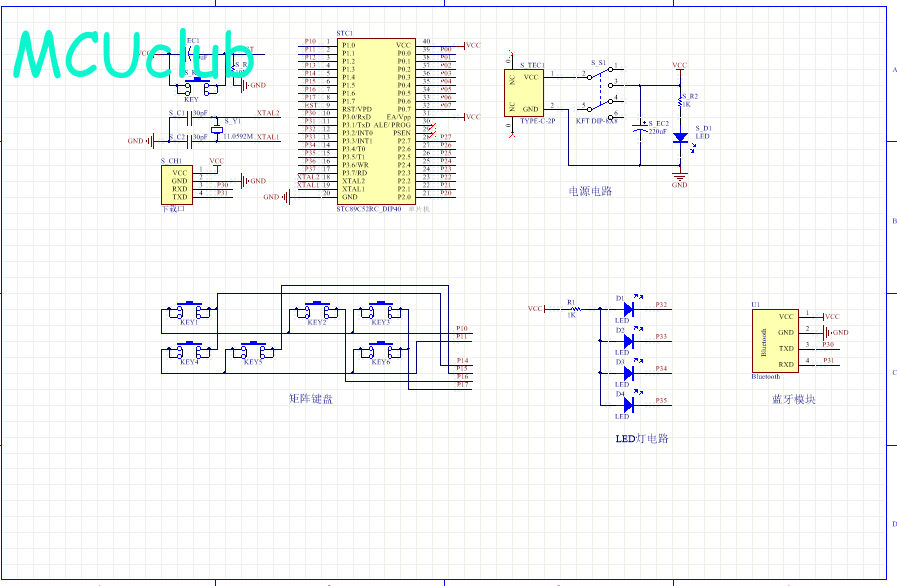Viewport: 897px width, 586px height.
Task: Click the P27 net label at pin 28
Action: click(446, 137)
